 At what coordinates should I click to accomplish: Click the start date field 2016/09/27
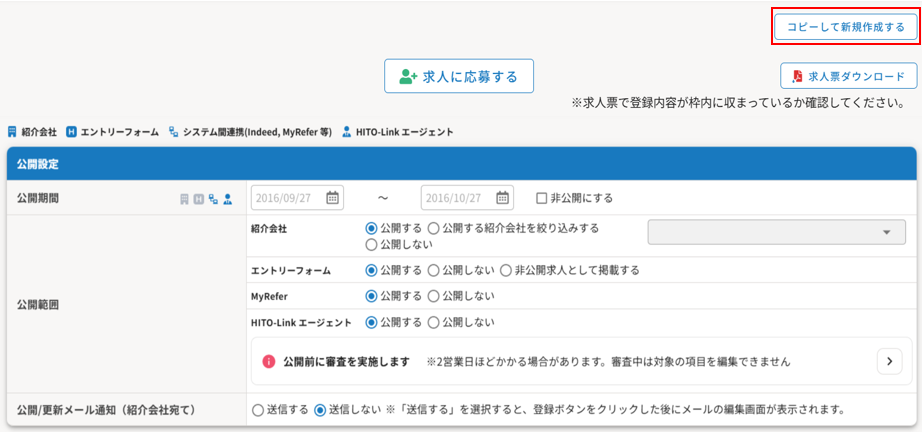pos(287,198)
